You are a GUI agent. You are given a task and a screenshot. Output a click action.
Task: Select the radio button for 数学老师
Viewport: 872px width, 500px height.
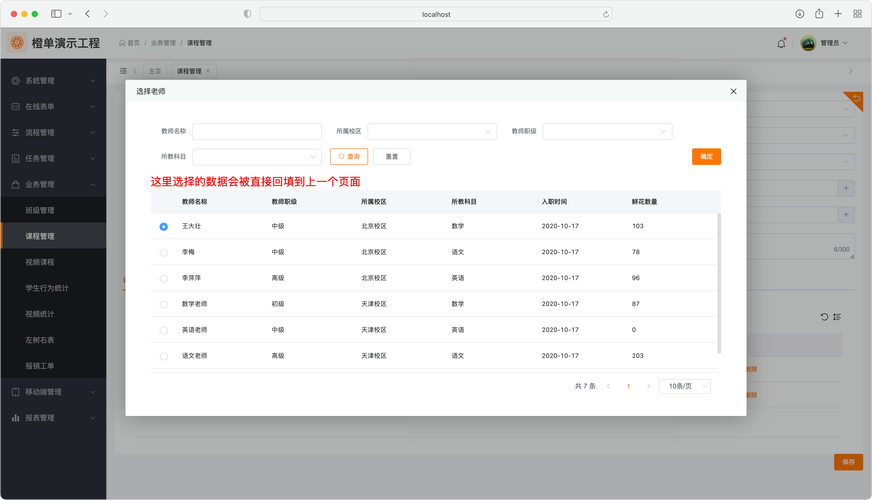(164, 304)
